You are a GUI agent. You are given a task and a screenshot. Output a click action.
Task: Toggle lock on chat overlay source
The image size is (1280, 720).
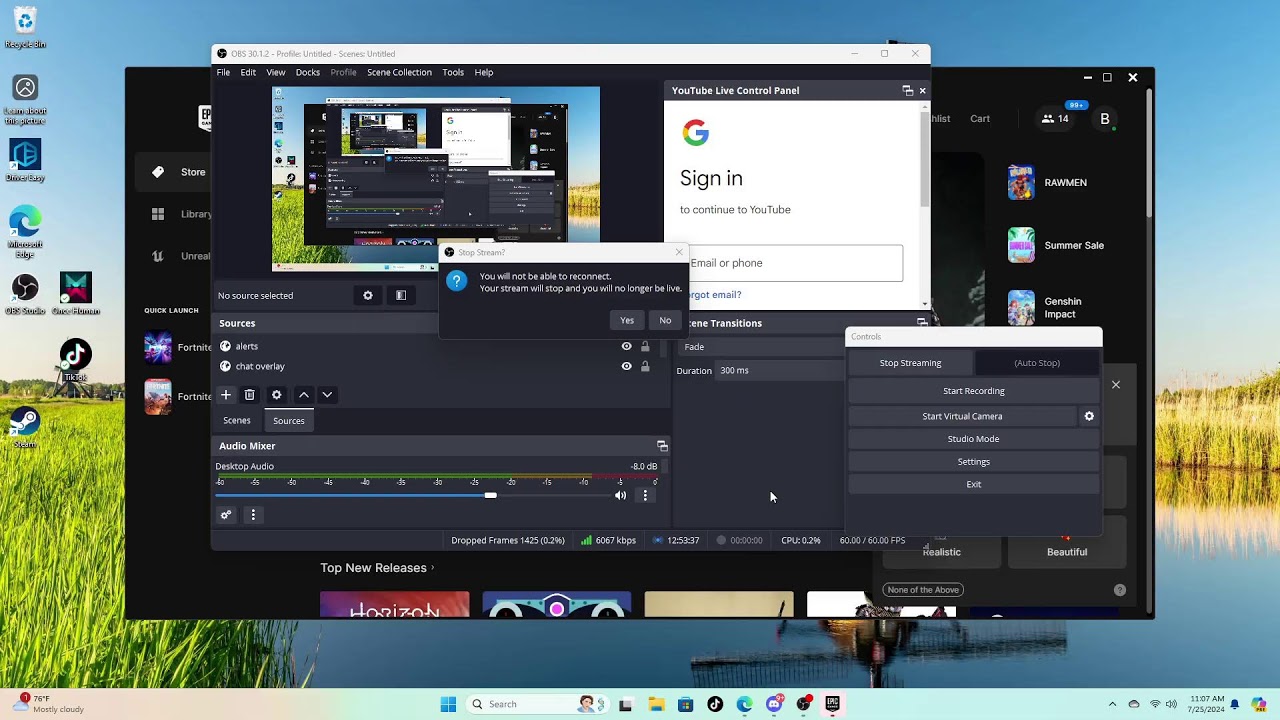tap(645, 366)
